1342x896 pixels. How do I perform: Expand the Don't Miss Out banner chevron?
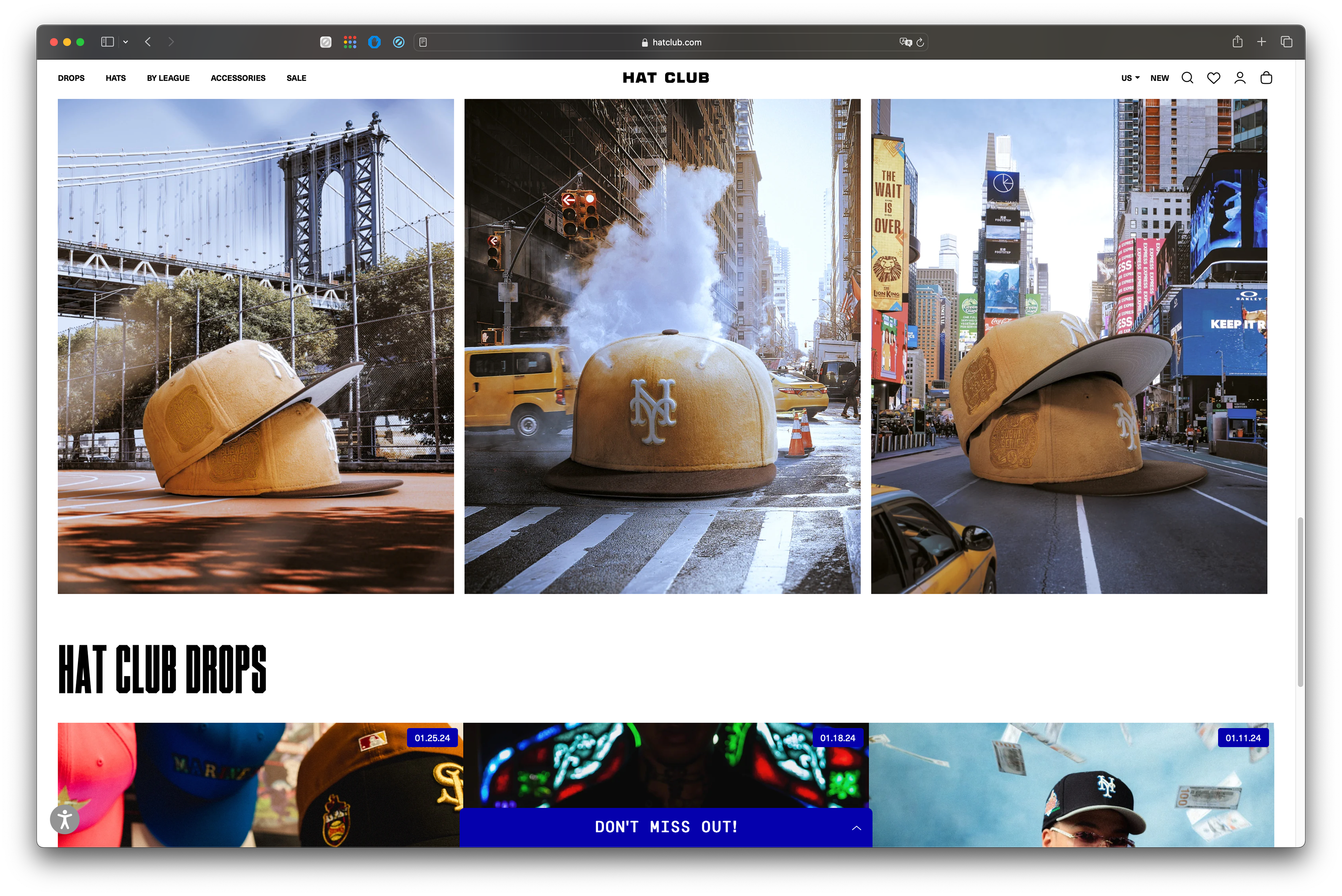click(x=856, y=828)
